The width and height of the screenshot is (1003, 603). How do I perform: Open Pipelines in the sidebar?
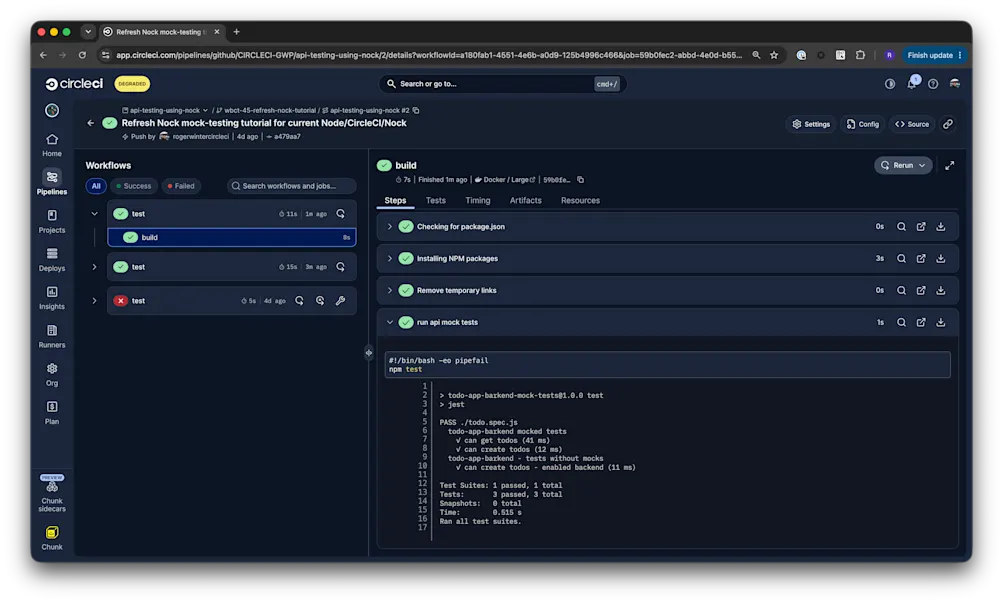[52, 182]
